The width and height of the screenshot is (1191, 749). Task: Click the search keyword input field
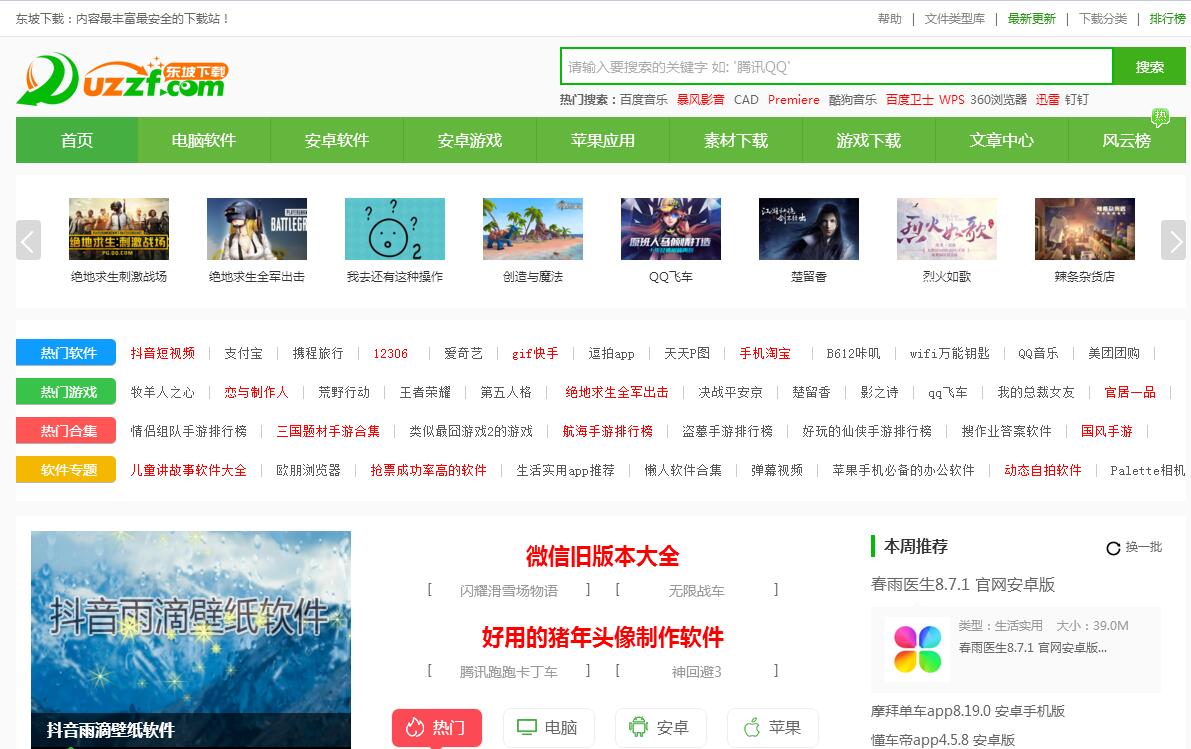tap(835, 67)
